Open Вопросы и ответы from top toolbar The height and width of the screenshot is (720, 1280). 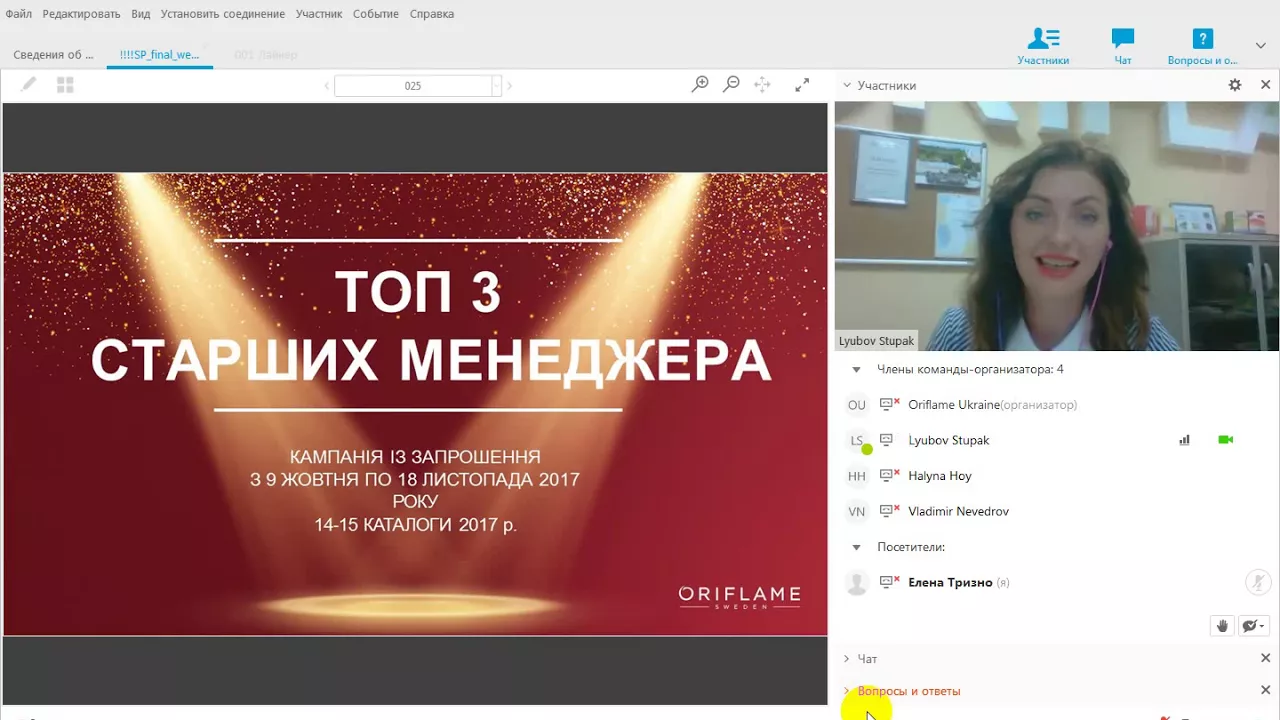click(1203, 47)
